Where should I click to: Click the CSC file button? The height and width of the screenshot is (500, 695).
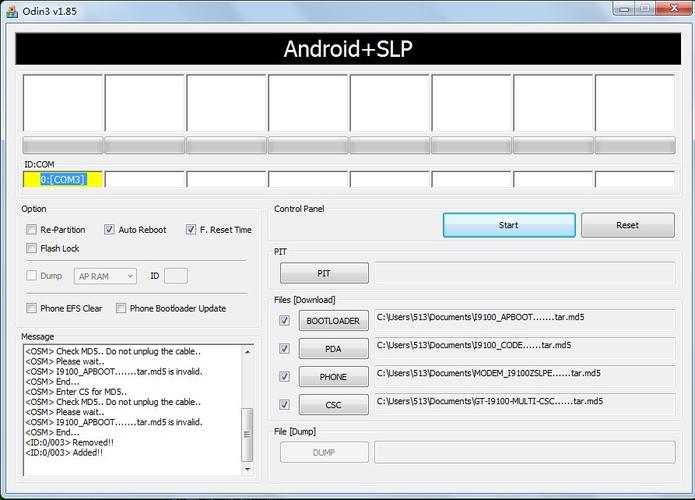[333, 405]
